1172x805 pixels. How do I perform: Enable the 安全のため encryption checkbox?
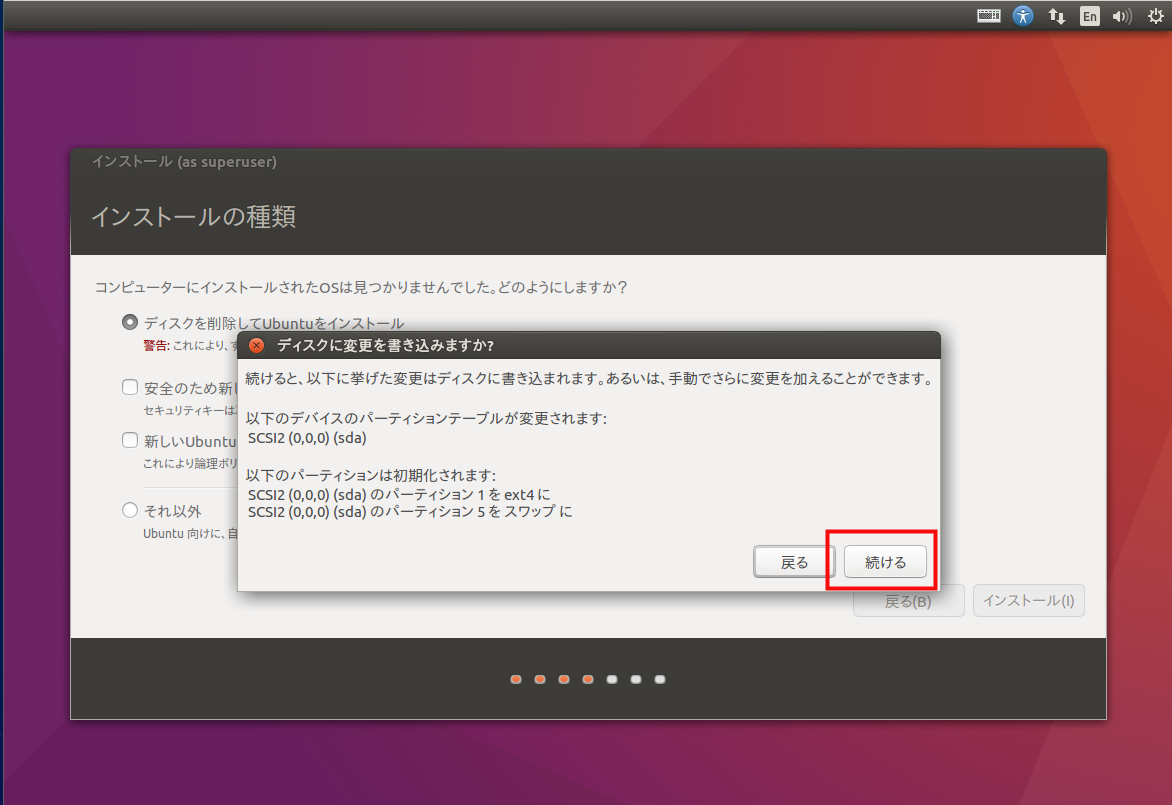129,387
